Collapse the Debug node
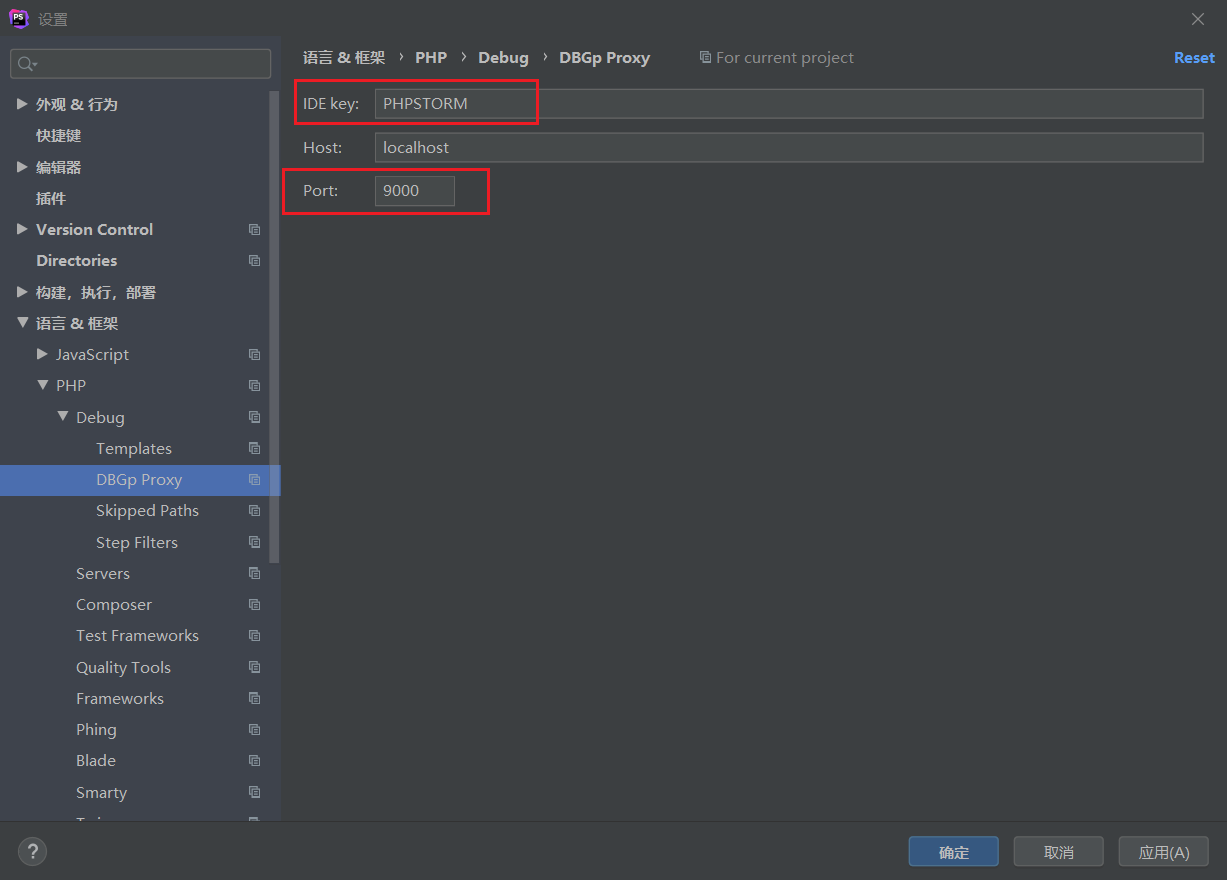The width and height of the screenshot is (1227, 880). [62, 417]
